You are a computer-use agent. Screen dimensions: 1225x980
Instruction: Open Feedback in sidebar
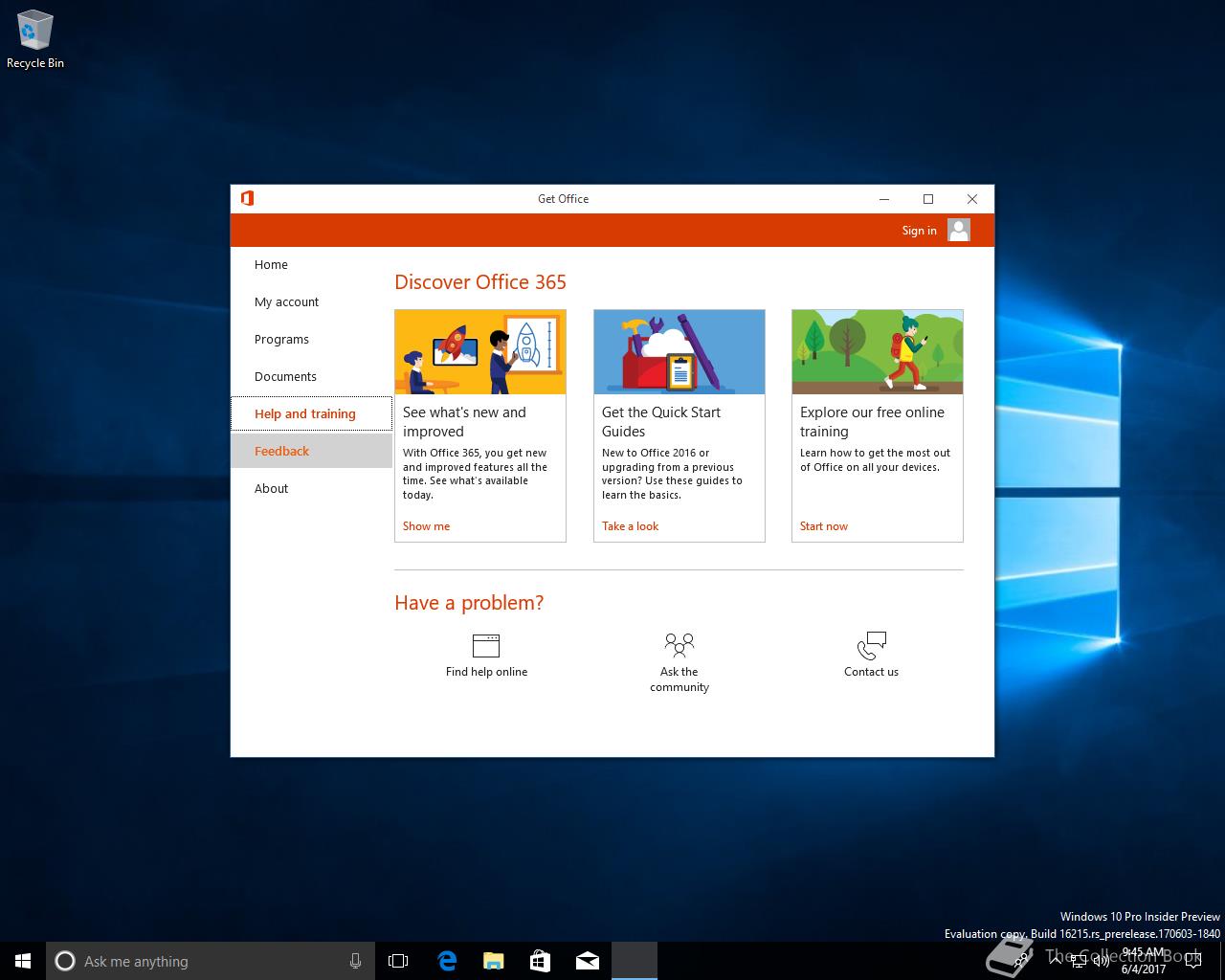click(311, 451)
